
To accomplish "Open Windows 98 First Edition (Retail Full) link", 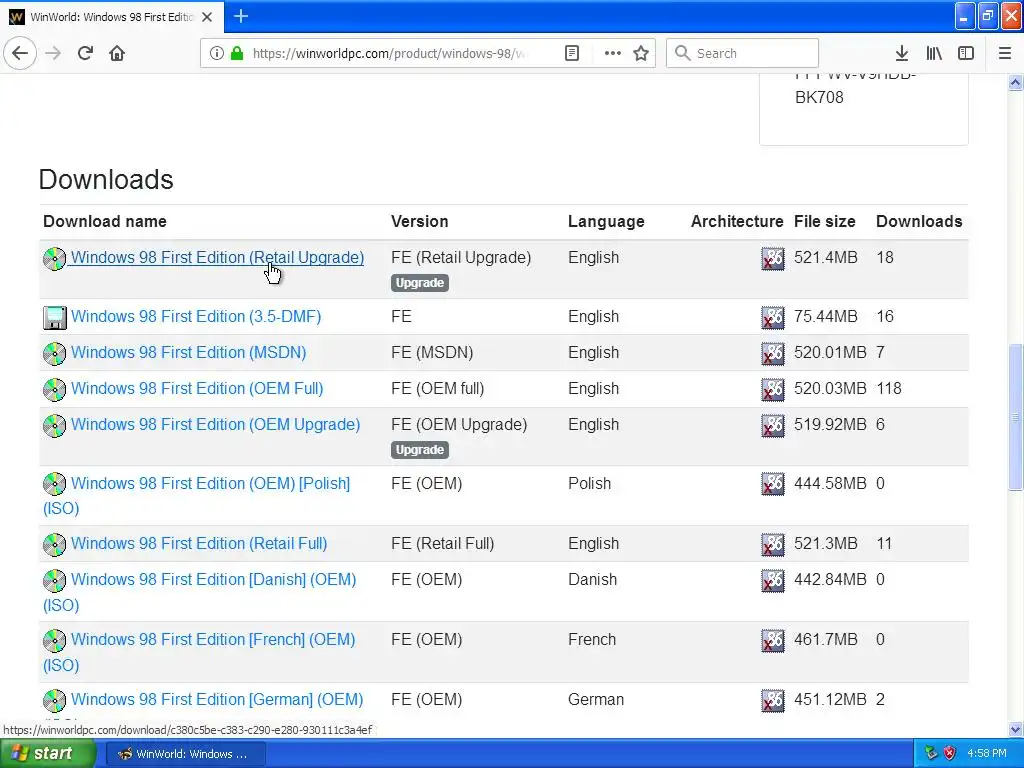I will click(199, 543).
